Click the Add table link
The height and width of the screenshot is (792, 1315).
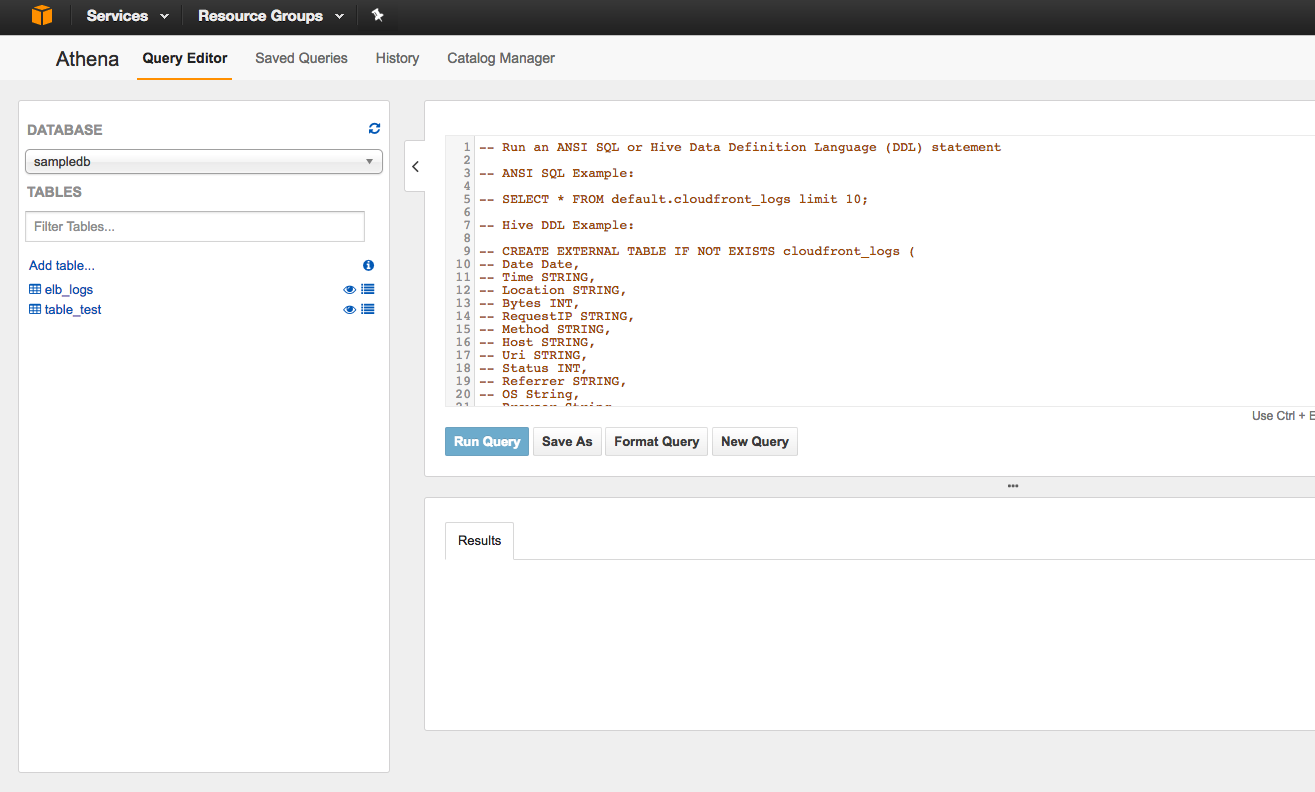tap(62, 266)
